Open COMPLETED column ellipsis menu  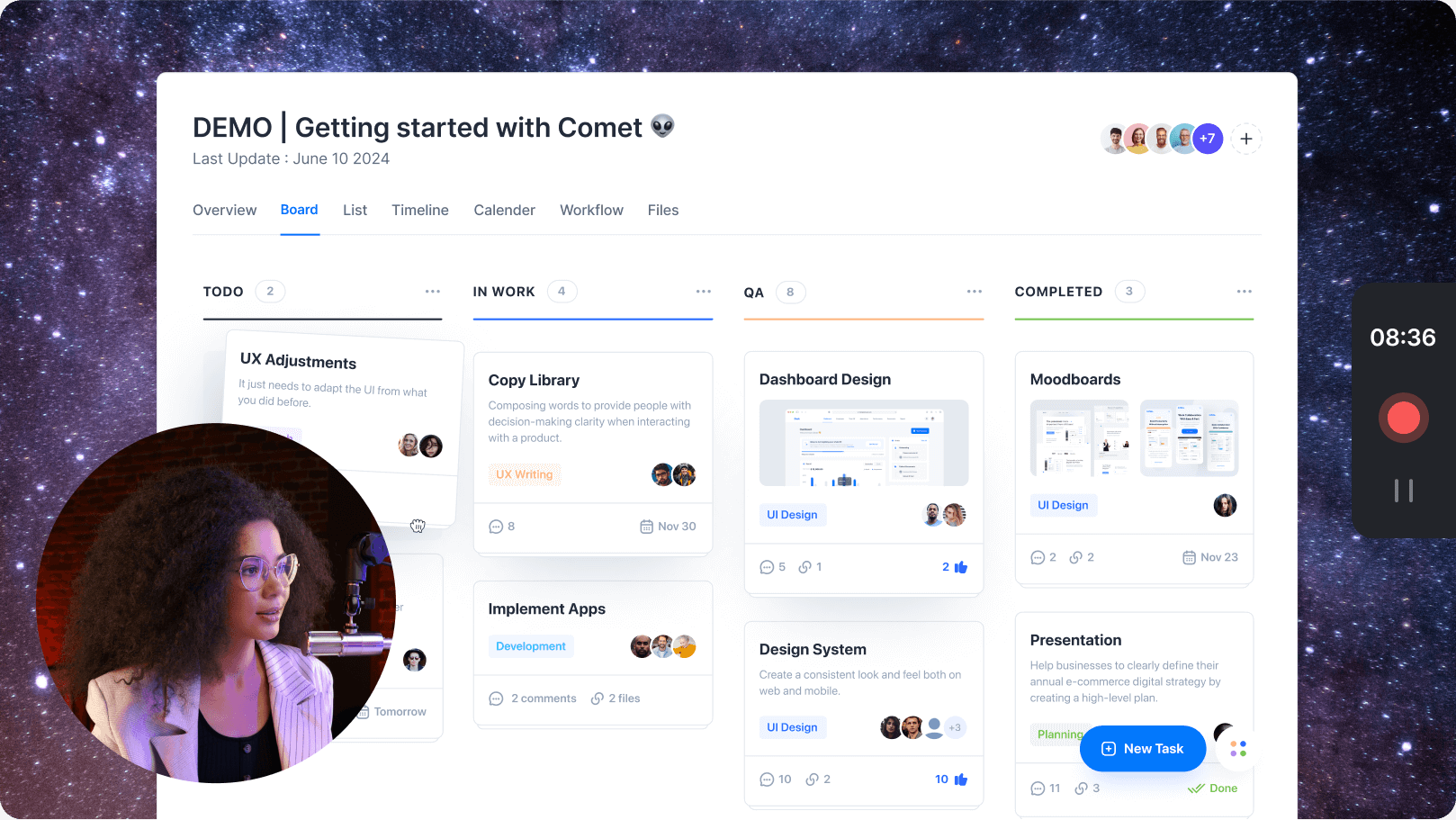[x=1245, y=292]
